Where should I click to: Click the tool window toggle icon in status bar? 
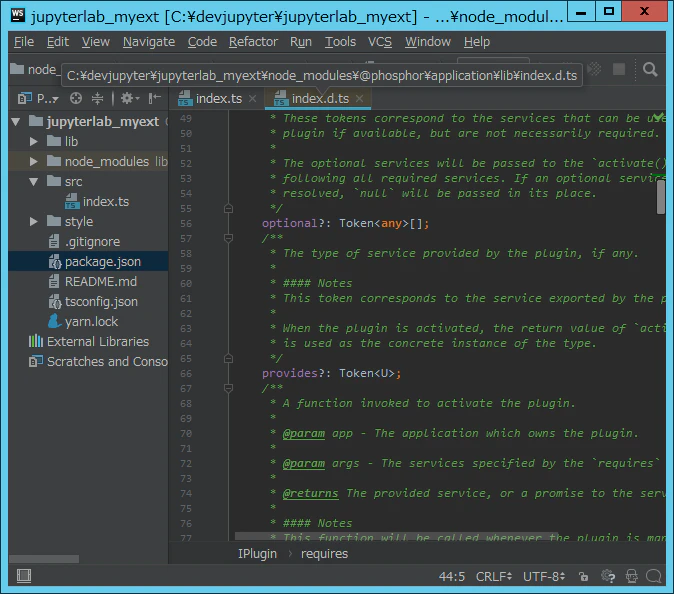24,576
